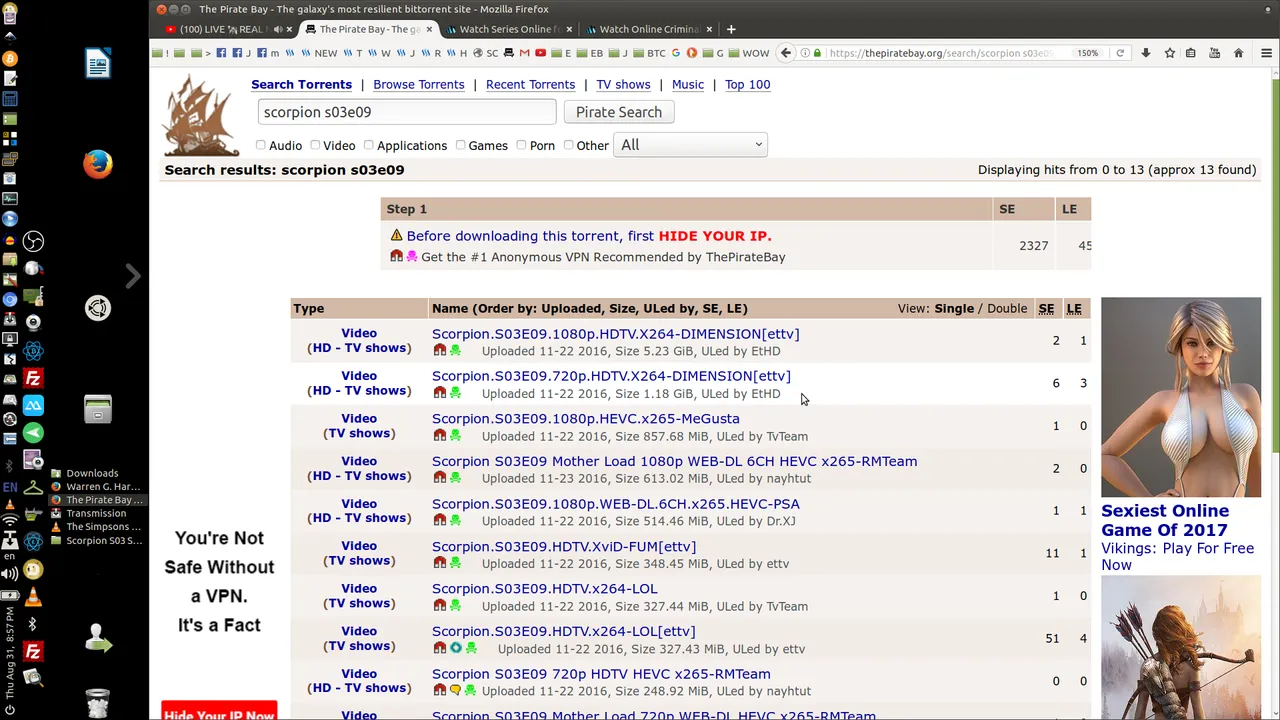
Task: Click nayhtut uploader of Mother Load 1080p
Action: coord(789,478)
